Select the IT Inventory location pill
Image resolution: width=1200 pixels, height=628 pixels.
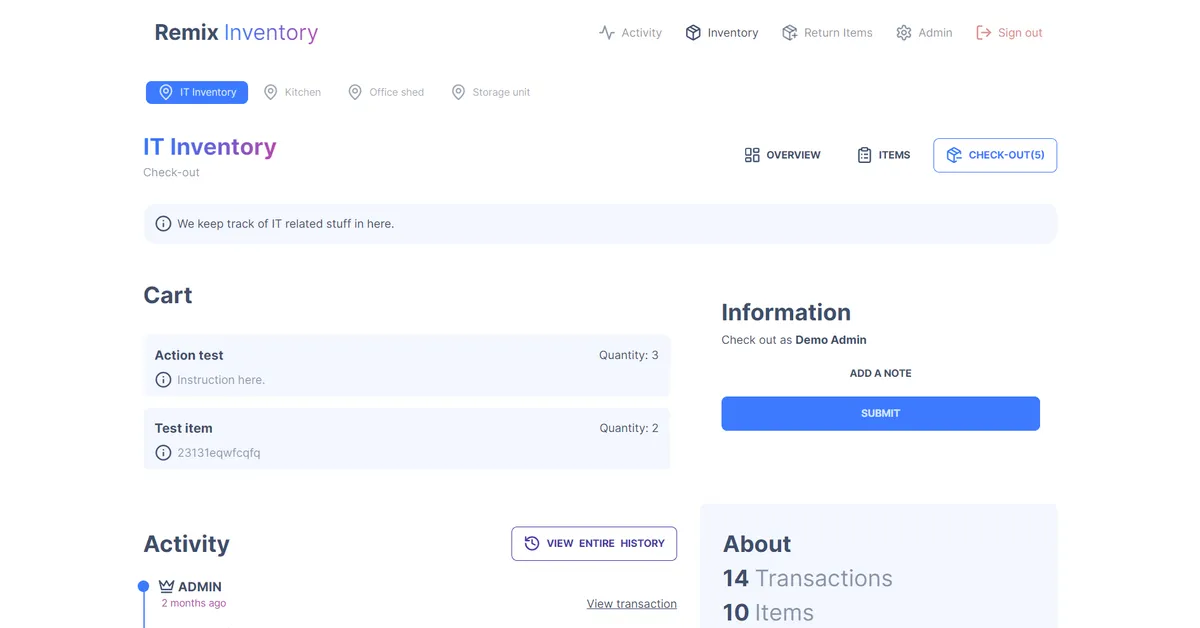(x=197, y=92)
